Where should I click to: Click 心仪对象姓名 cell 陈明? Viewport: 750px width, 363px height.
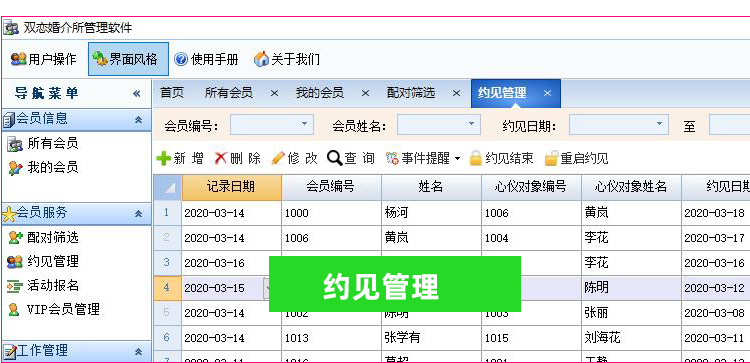631,287
